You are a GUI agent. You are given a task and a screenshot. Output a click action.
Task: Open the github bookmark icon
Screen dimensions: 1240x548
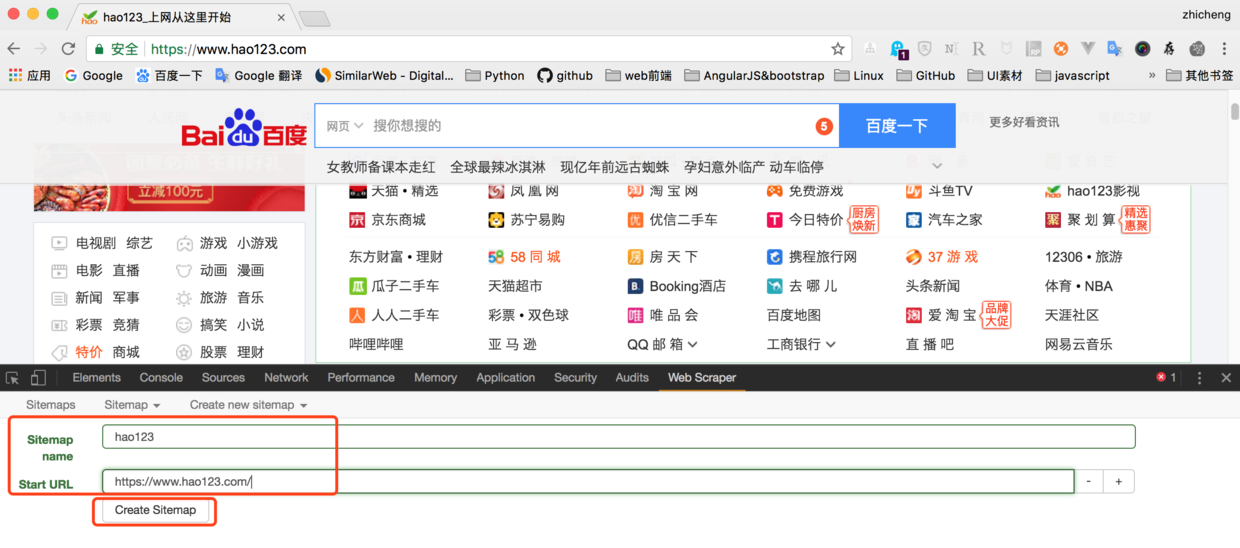tap(545, 75)
